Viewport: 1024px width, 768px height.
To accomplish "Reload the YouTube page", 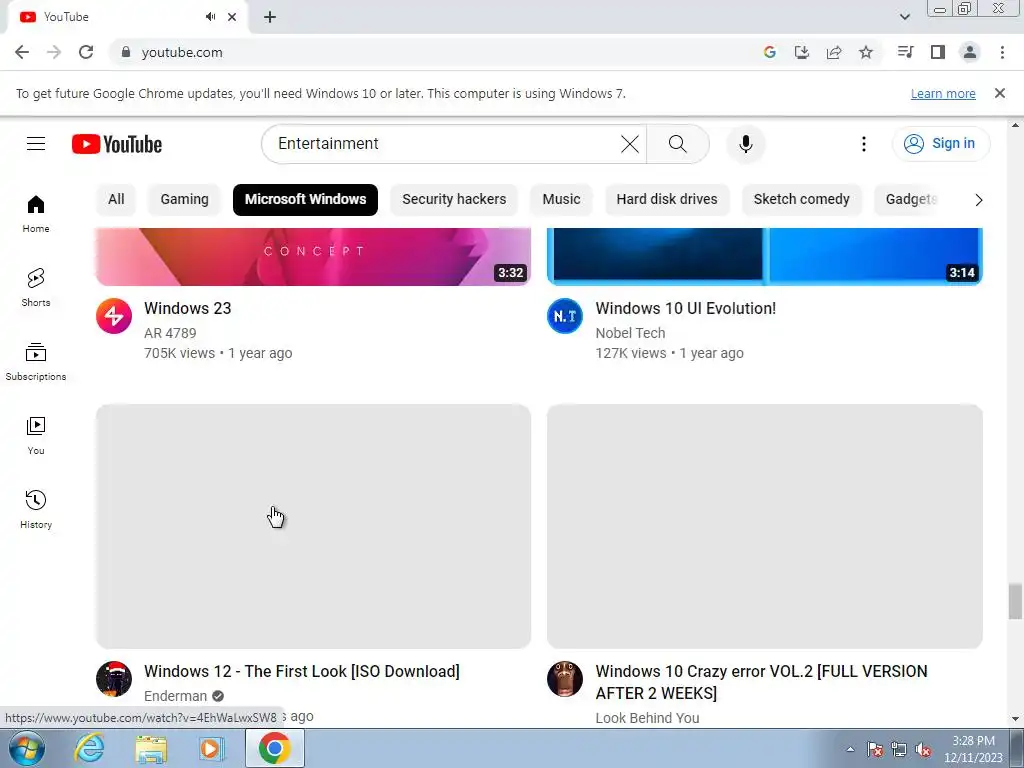I will (x=86, y=52).
